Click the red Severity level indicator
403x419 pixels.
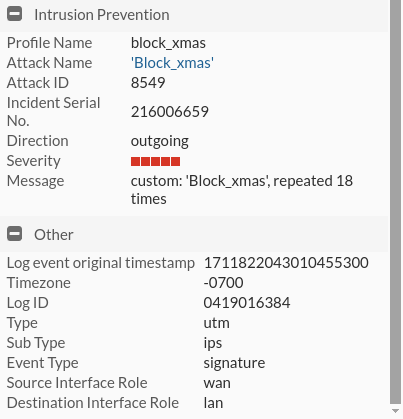[155, 162]
